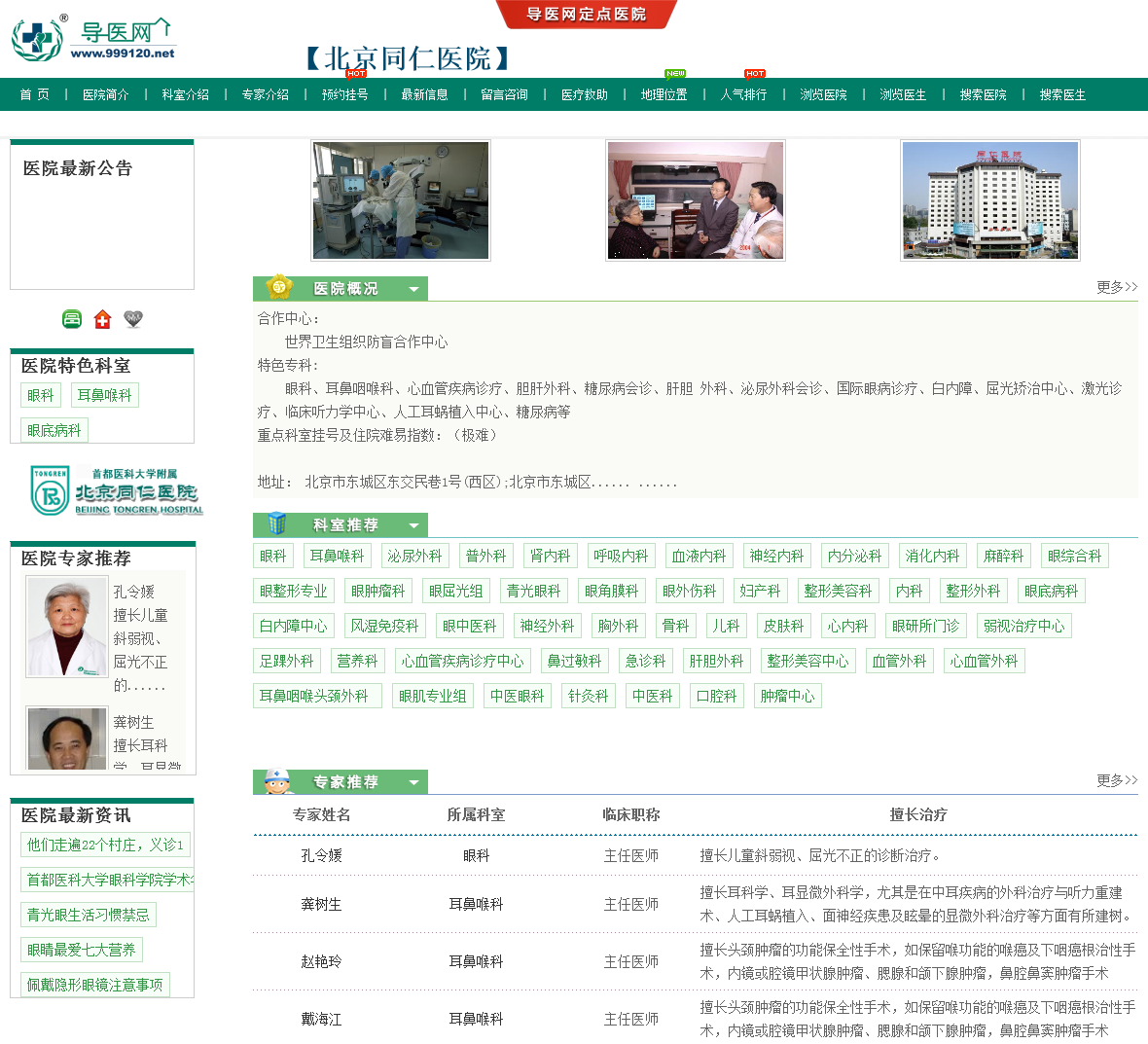Open the 首页 menu item
This screenshot has height=1044, width=1148.
34,94
